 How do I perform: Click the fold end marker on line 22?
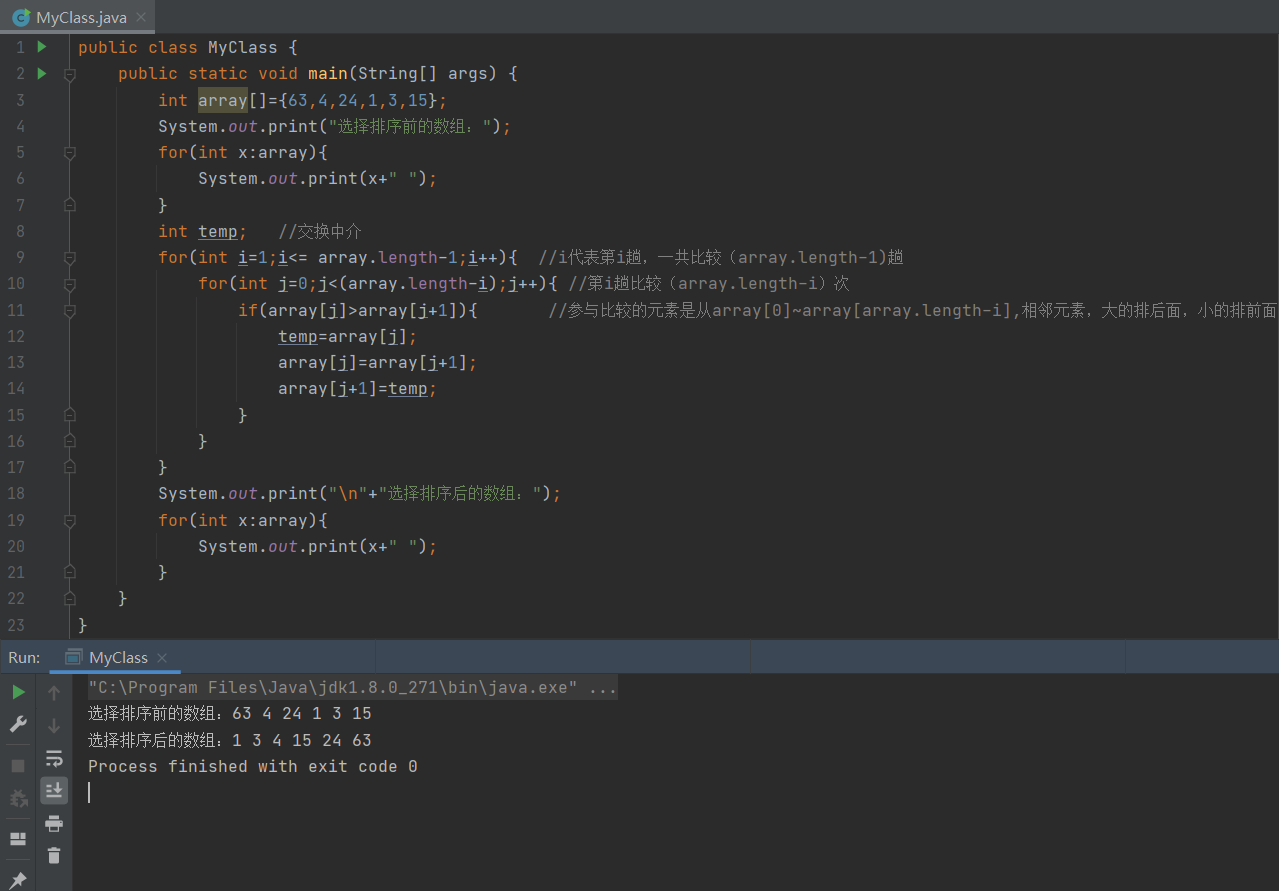[x=69, y=598]
